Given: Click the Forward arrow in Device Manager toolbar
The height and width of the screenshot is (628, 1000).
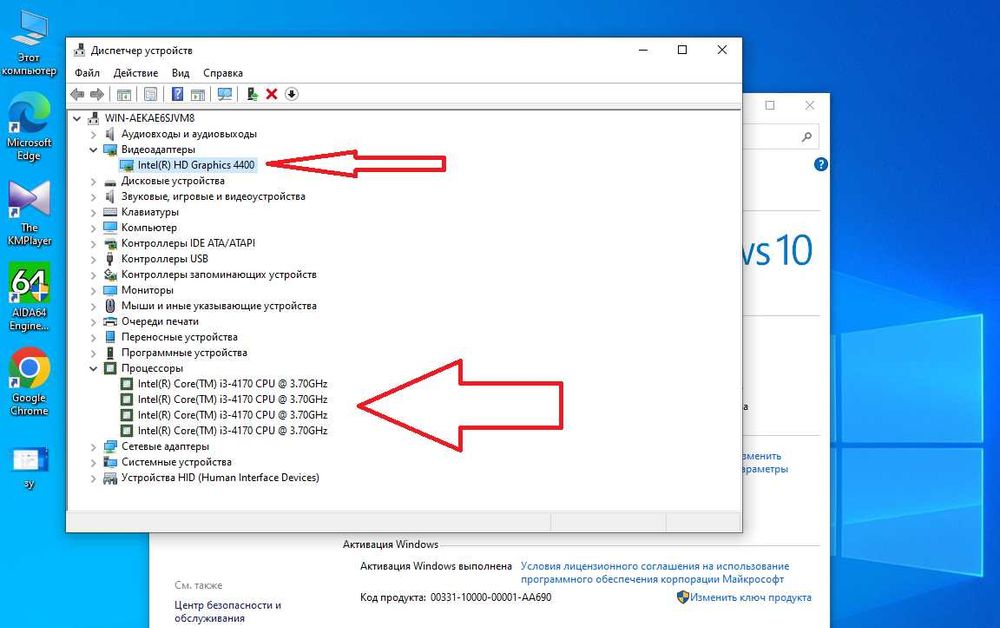Looking at the screenshot, I should [x=97, y=94].
